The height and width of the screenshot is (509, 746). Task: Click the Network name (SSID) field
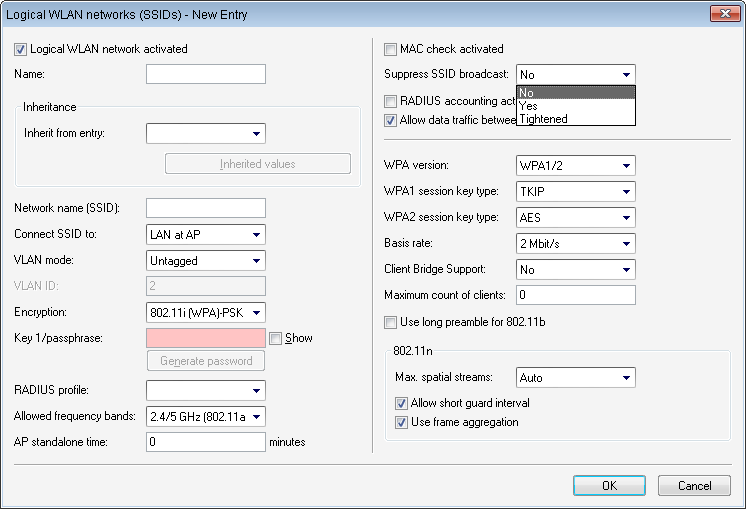tap(205, 208)
